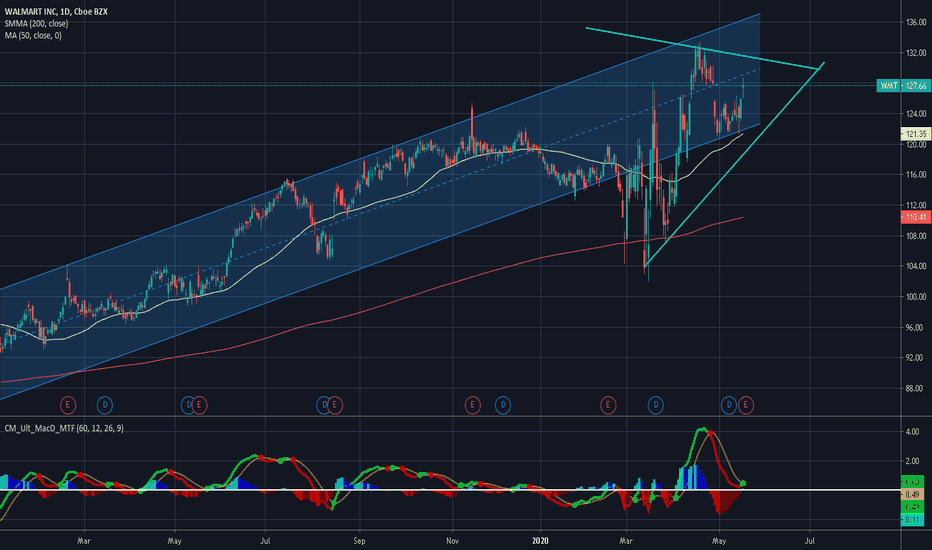The image size is (932, 550).
Task: Select the SMMA (200, close) indicator label
Action: pos(36,23)
